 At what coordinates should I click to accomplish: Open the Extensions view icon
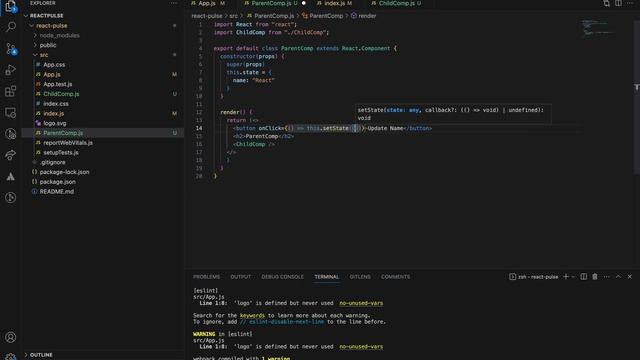pos(11,91)
